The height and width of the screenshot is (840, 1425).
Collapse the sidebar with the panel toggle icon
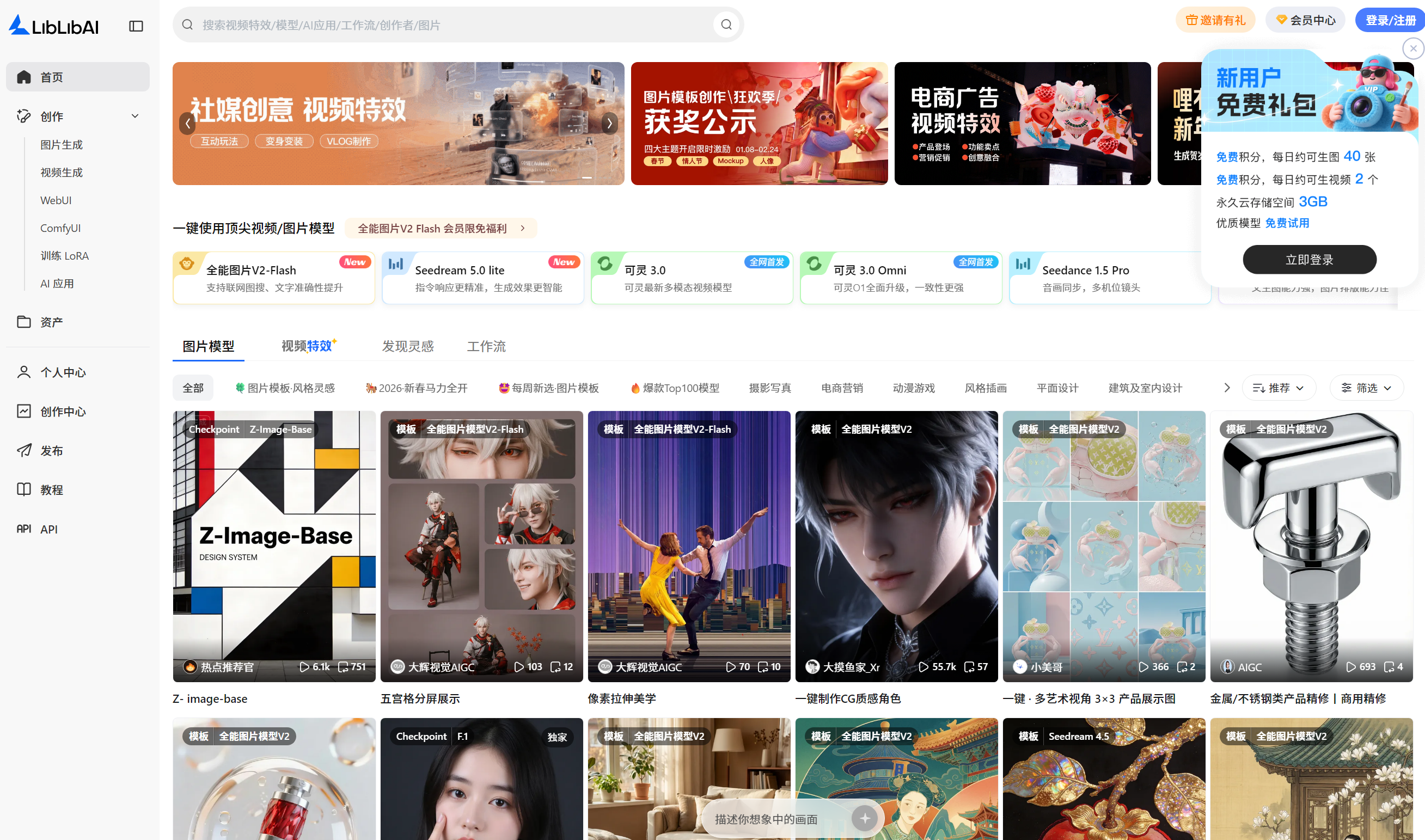(136, 26)
